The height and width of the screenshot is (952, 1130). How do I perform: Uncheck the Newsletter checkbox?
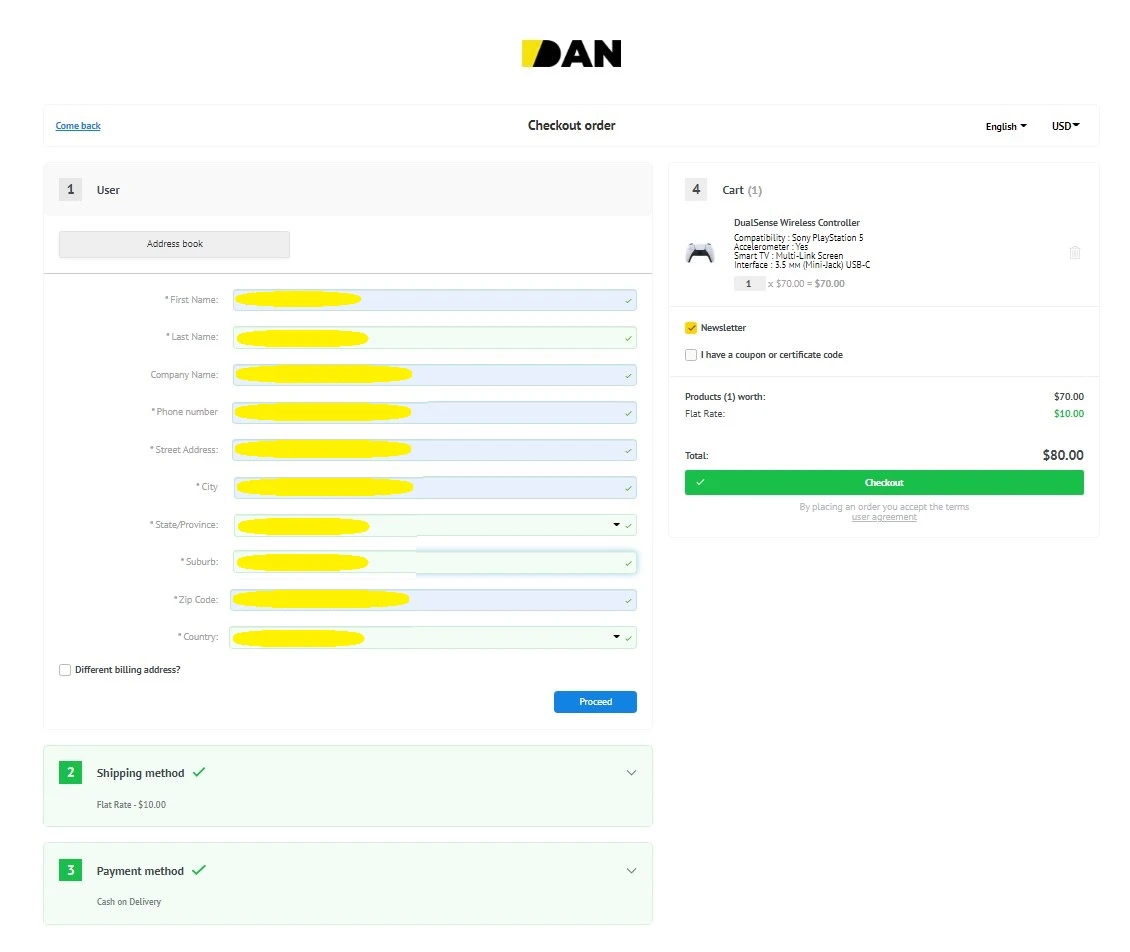pos(691,328)
